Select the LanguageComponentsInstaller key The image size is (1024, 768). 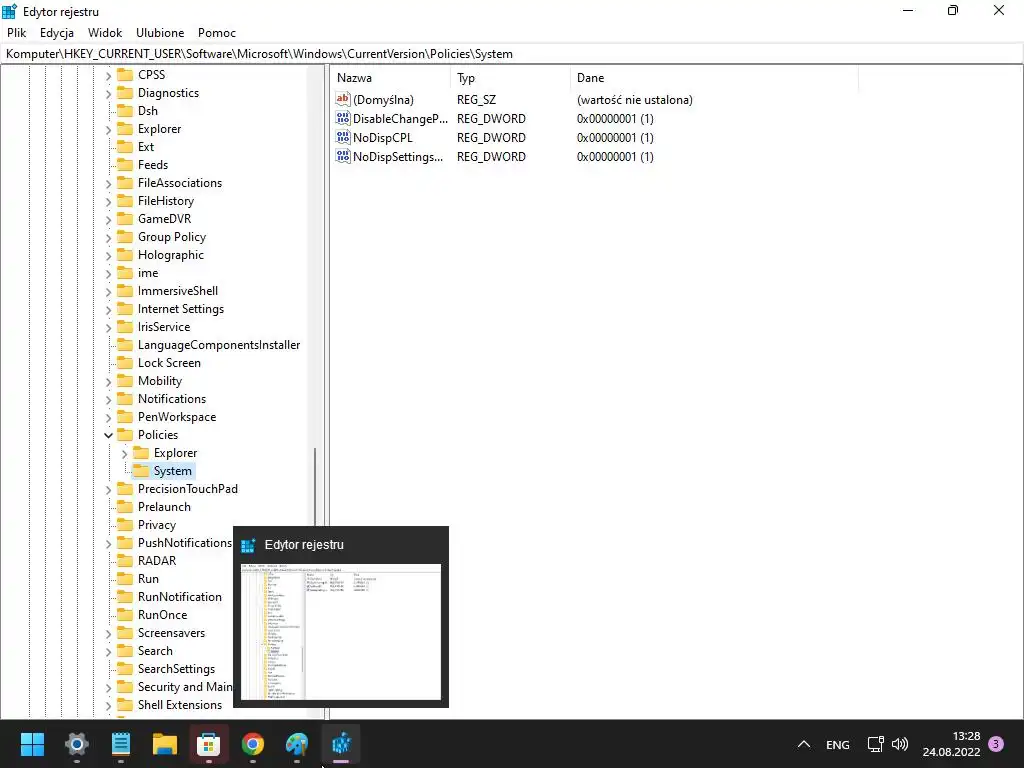pos(219,345)
